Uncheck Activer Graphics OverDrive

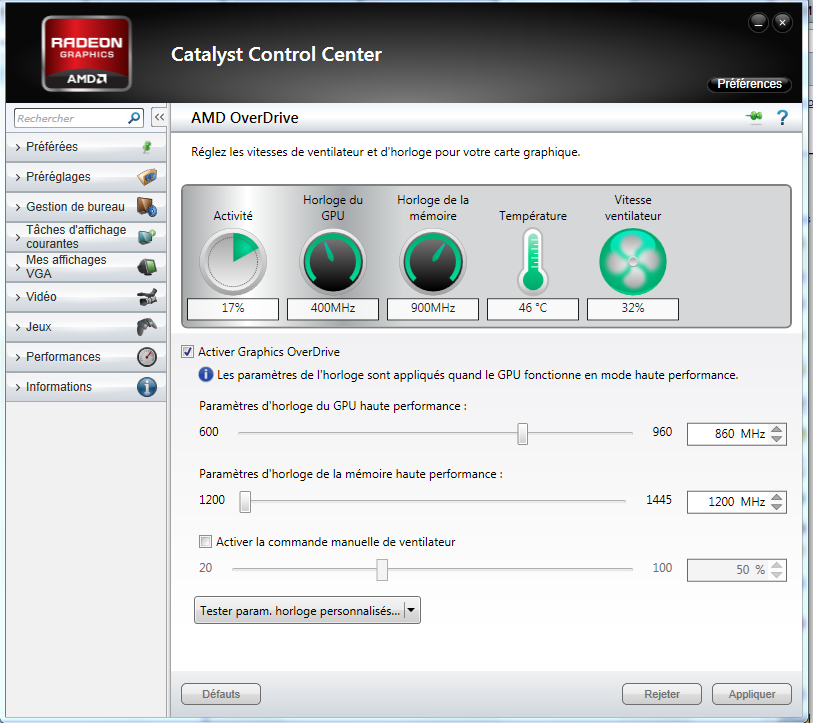[188, 352]
